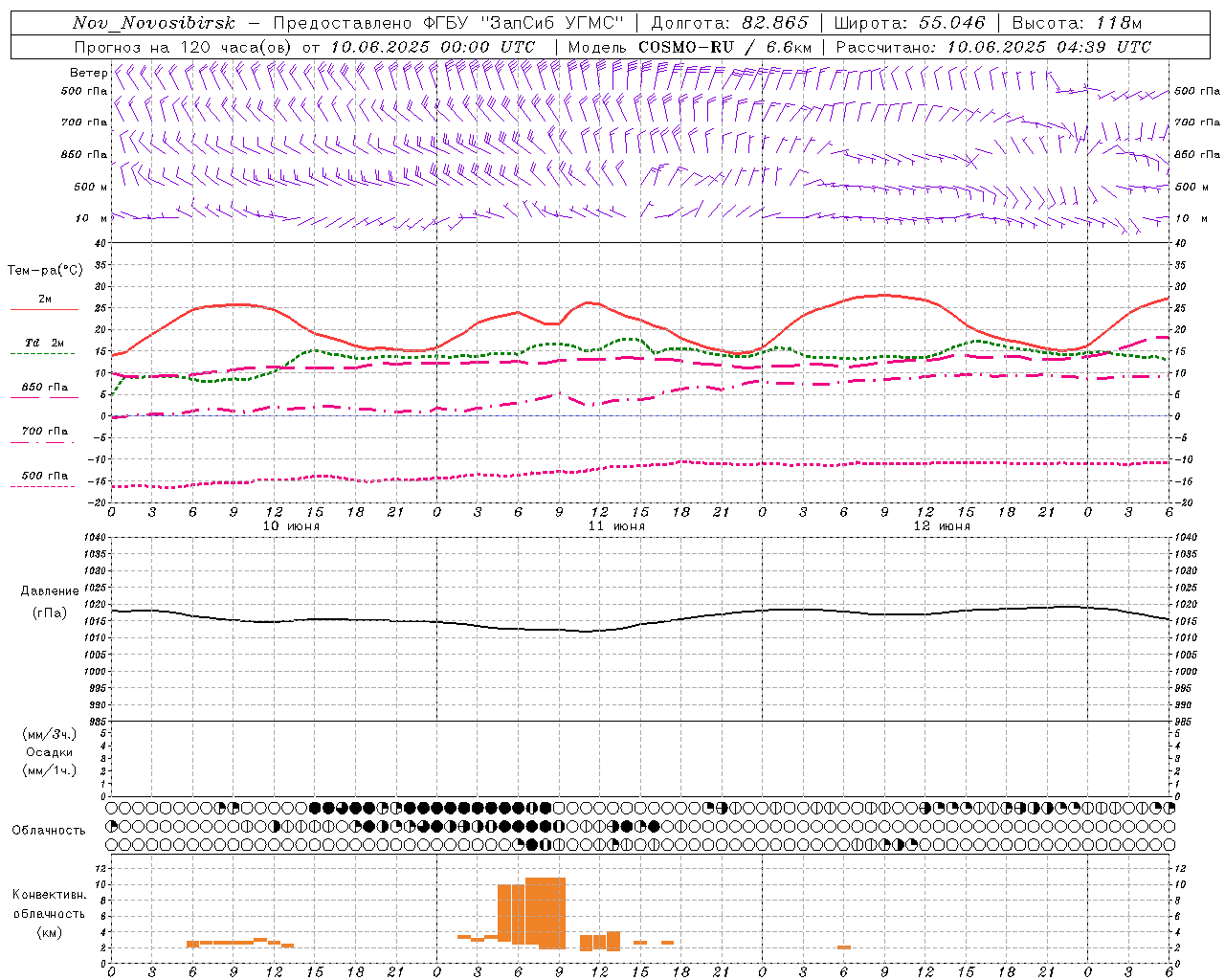Click the tallest orange convective cloud bar

(x=546, y=913)
